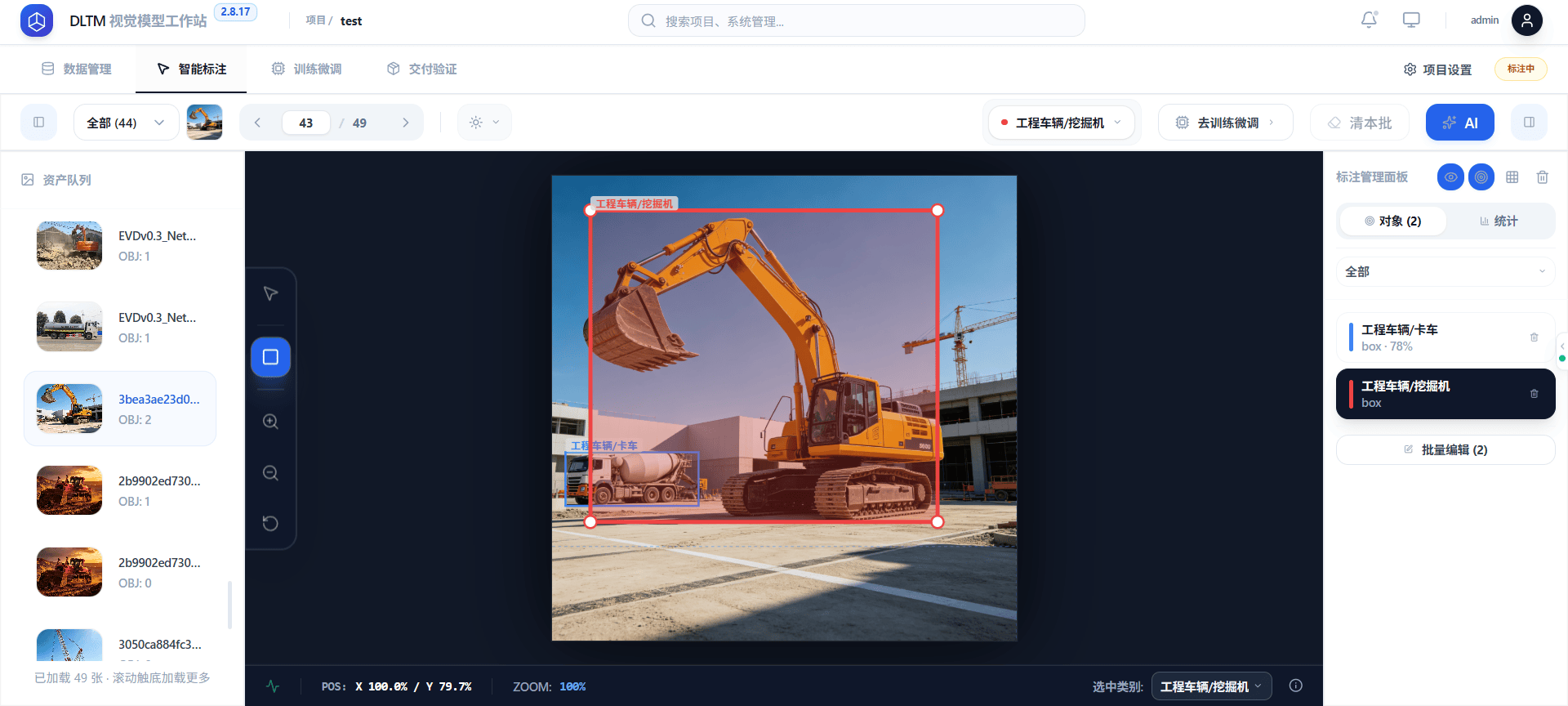Select first EVDv0.3_Net asset with excavator
This screenshot has width=1568, height=706.
pyautogui.click(x=121, y=245)
